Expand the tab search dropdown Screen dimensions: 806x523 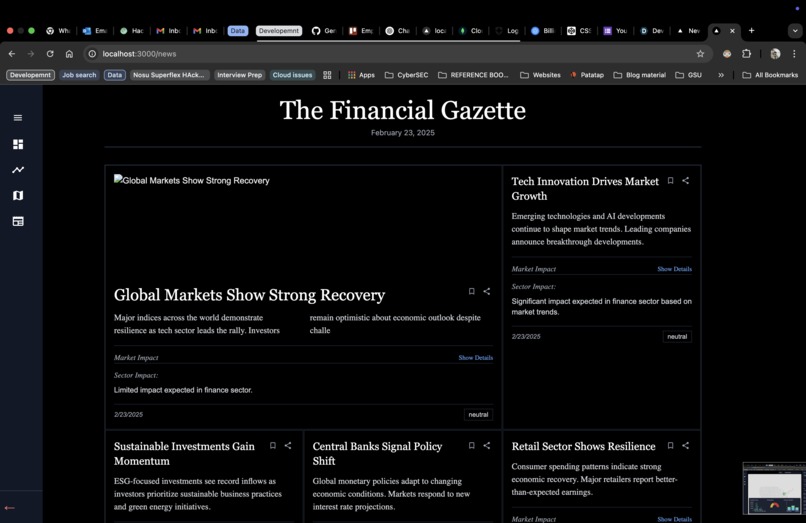795,31
